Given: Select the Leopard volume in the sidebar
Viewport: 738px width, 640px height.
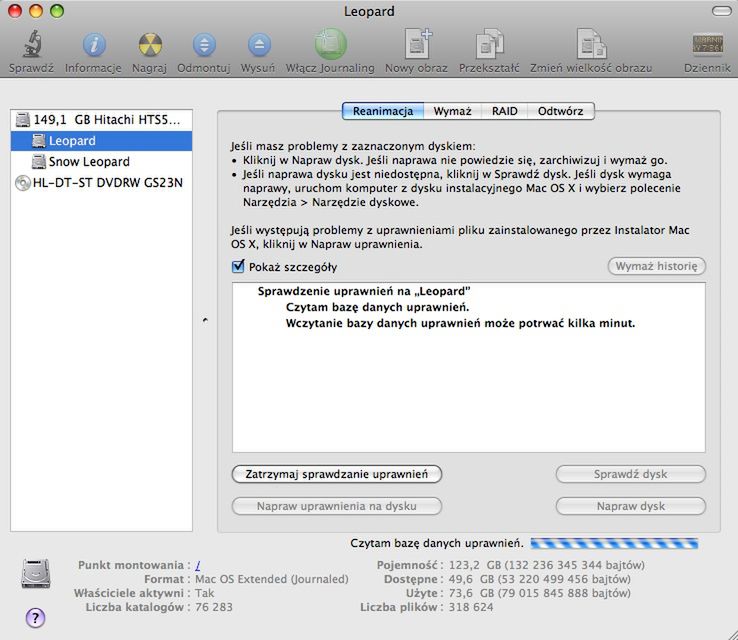Looking at the screenshot, I should [101, 141].
